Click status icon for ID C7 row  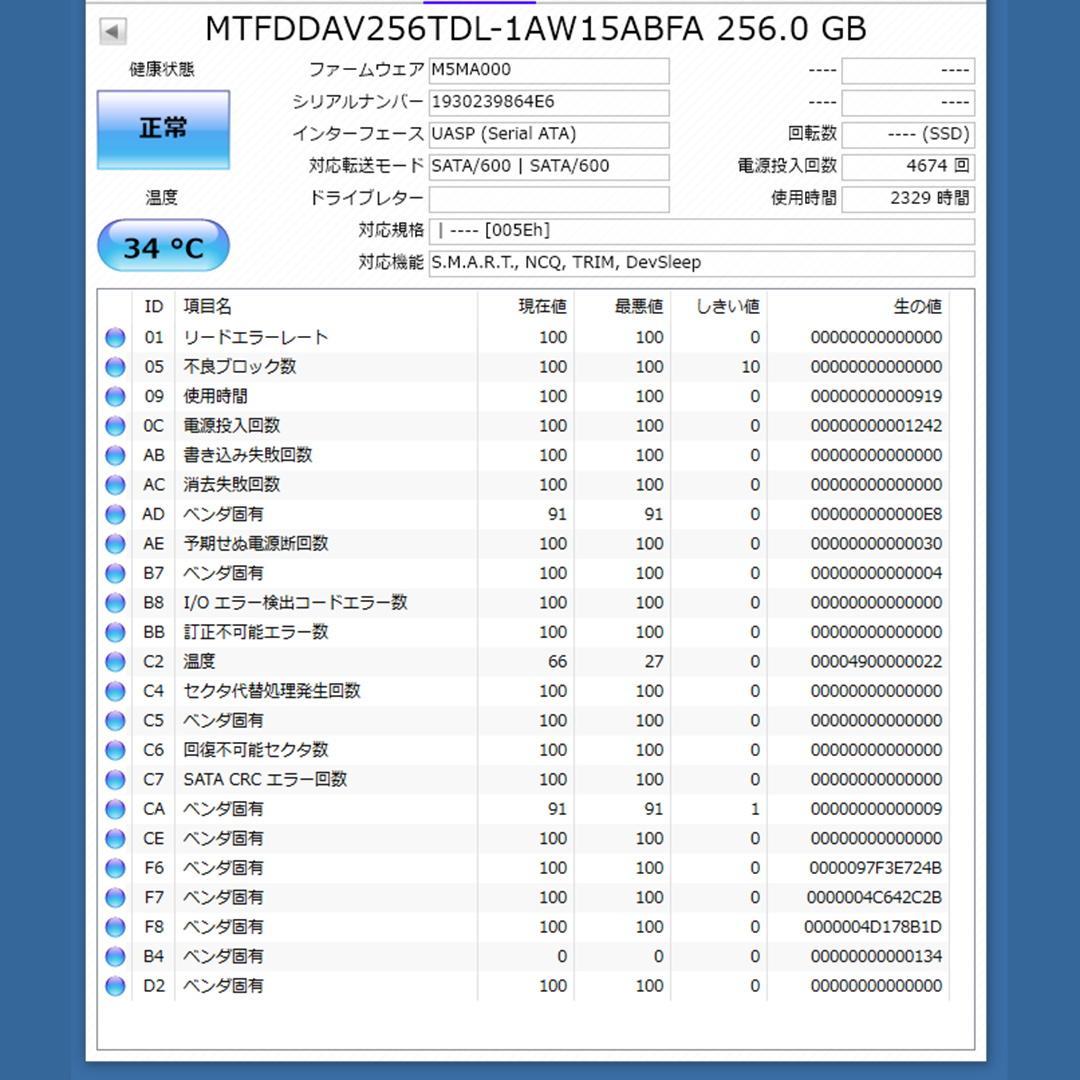[x=115, y=780]
